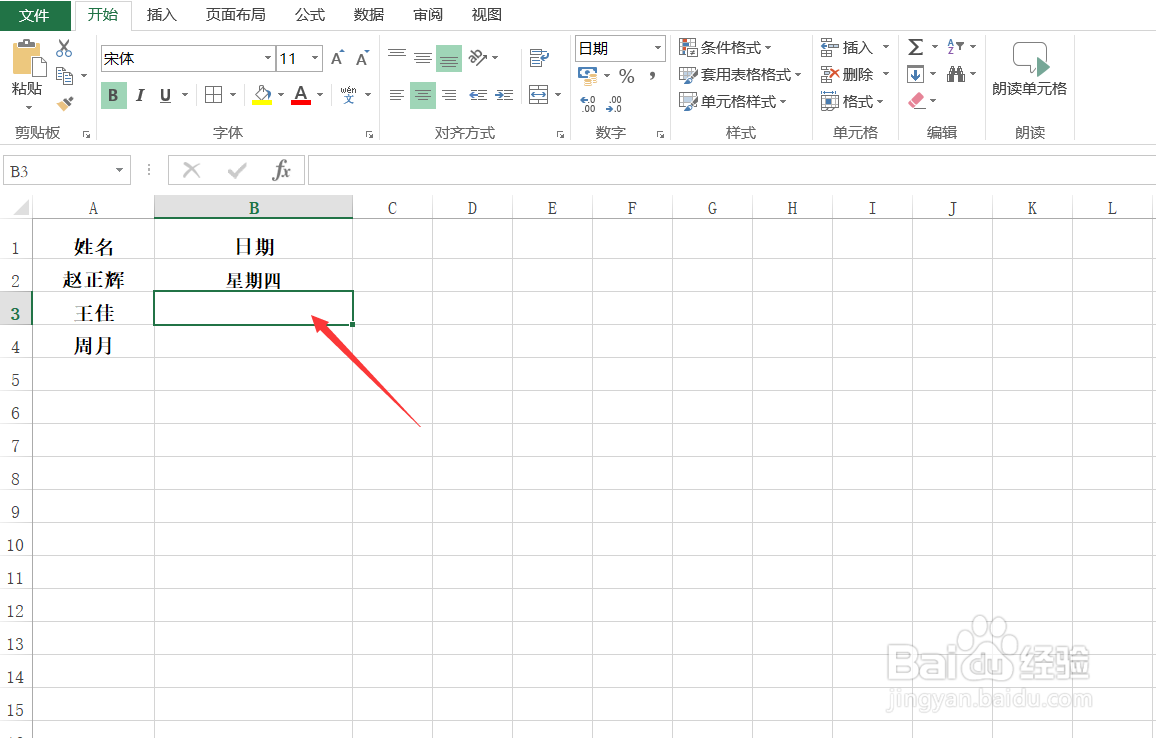1156x738 pixels.
Task: Click AutoSum sigma icon
Action: tap(916, 47)
